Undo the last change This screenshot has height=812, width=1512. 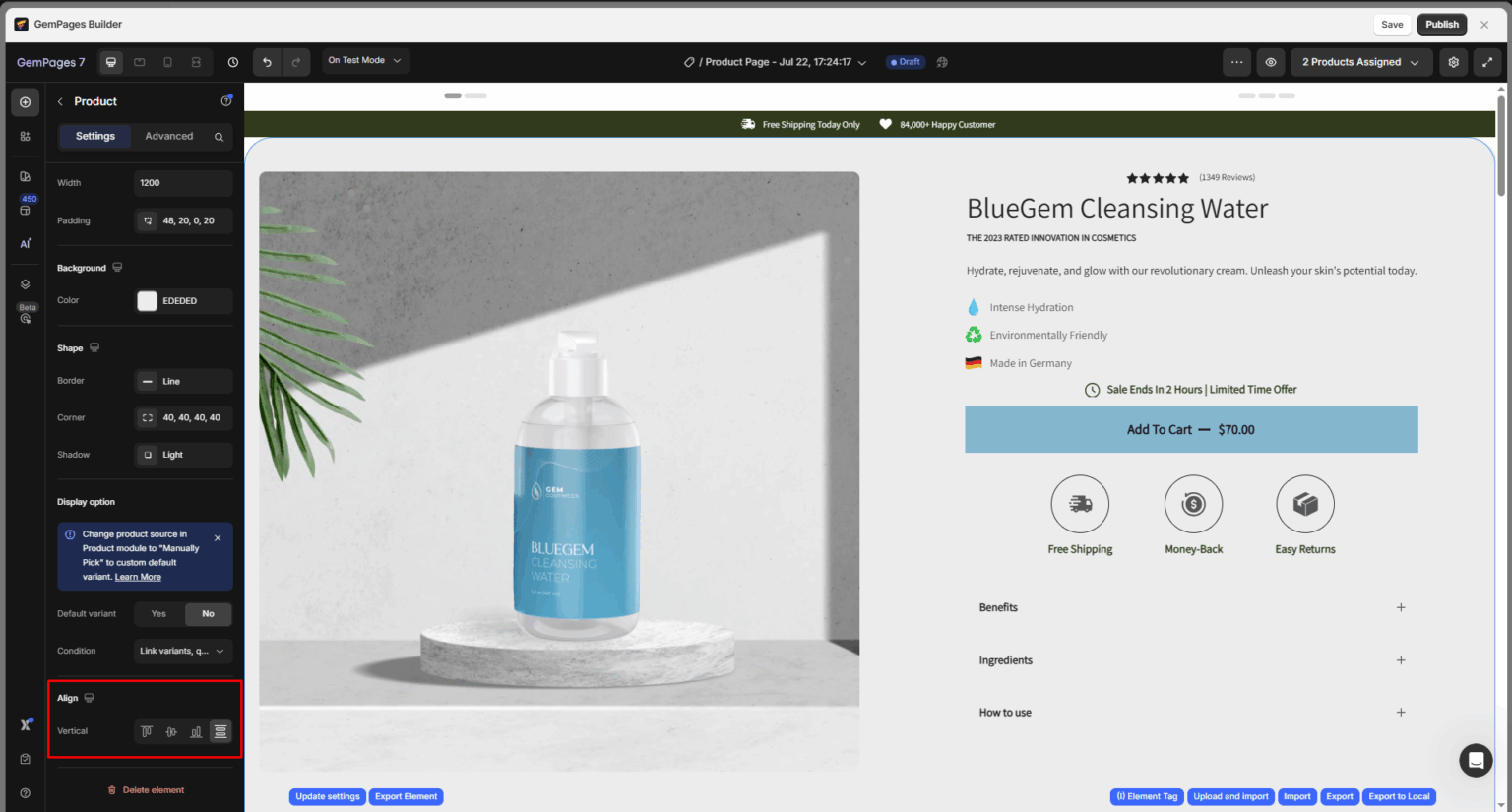(267, 62)
